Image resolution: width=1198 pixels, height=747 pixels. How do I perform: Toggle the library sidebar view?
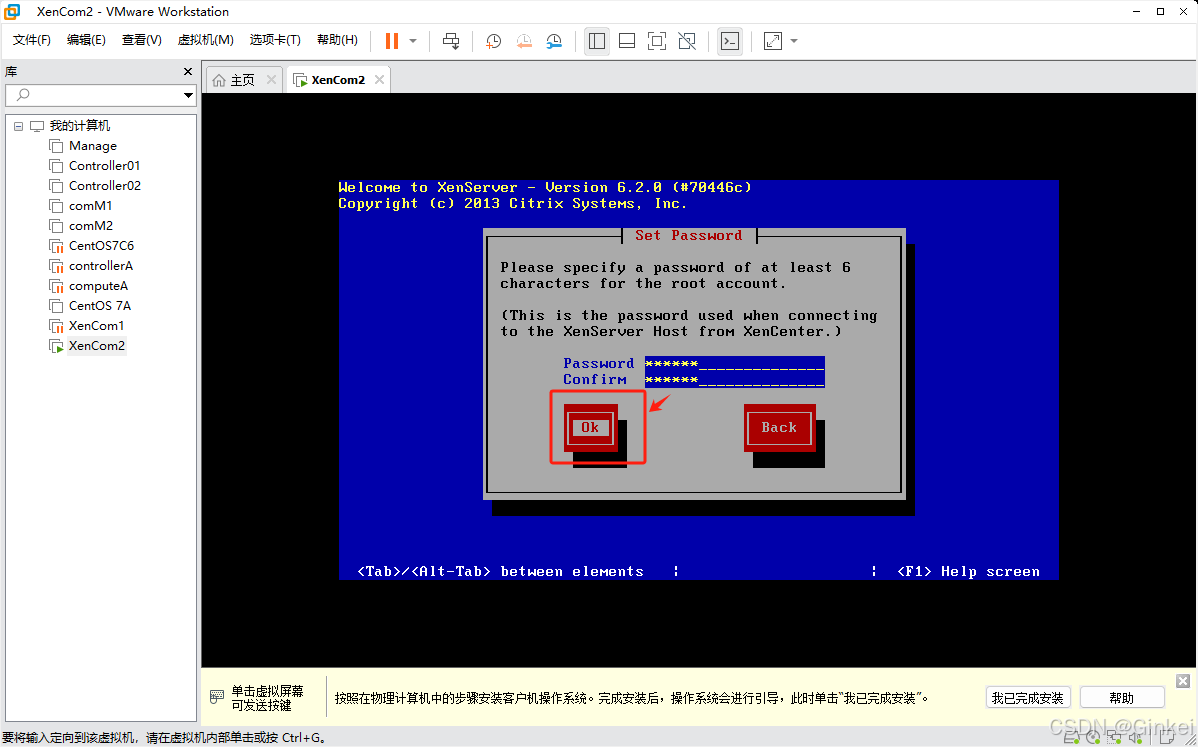pyautogui.click(x=597, y=40)
